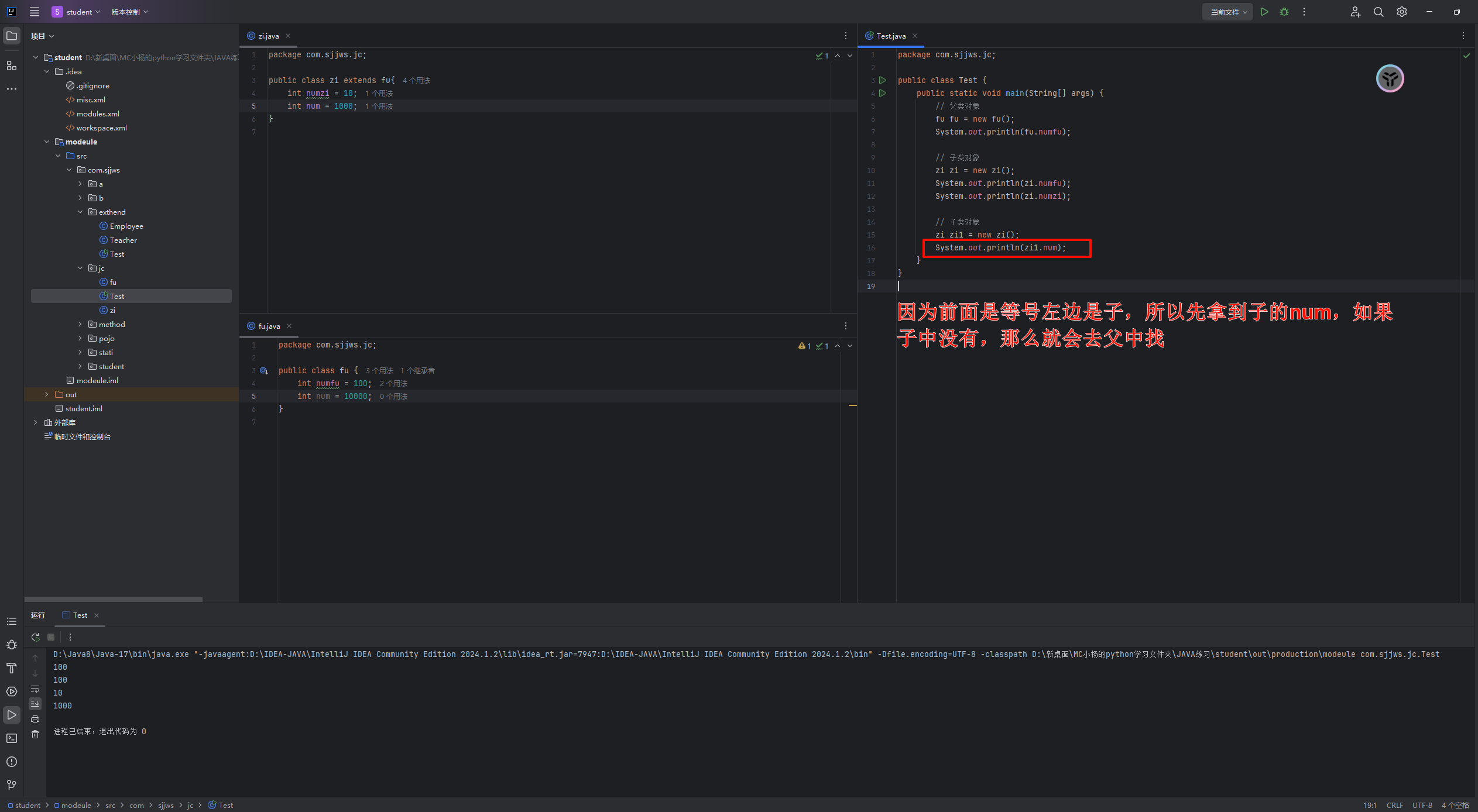Open IDE settings gear icon
Viewport: 1478px width, 812px height.
click(1402, 12)
